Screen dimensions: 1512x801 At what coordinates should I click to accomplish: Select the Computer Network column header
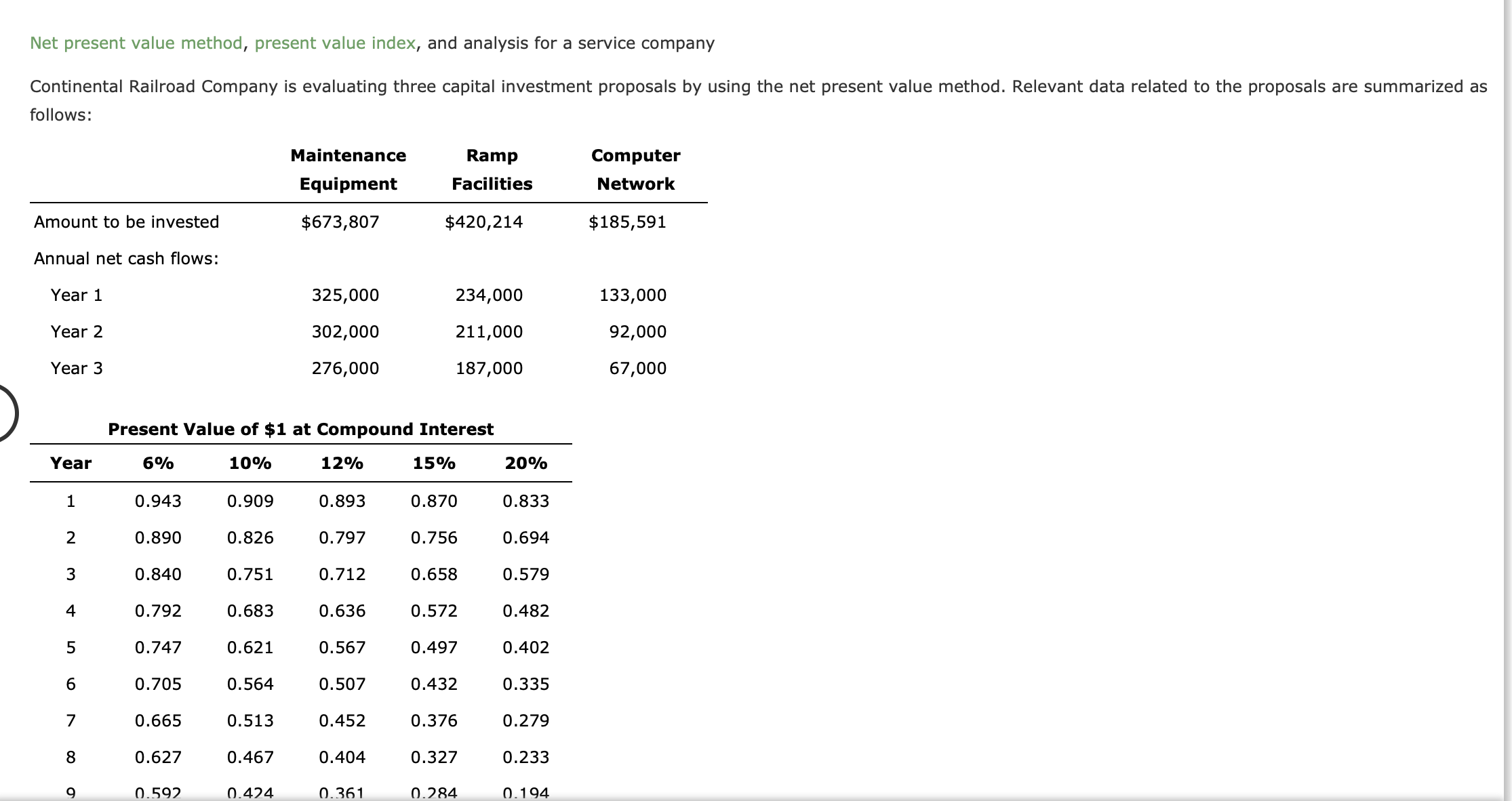[635, 169]
